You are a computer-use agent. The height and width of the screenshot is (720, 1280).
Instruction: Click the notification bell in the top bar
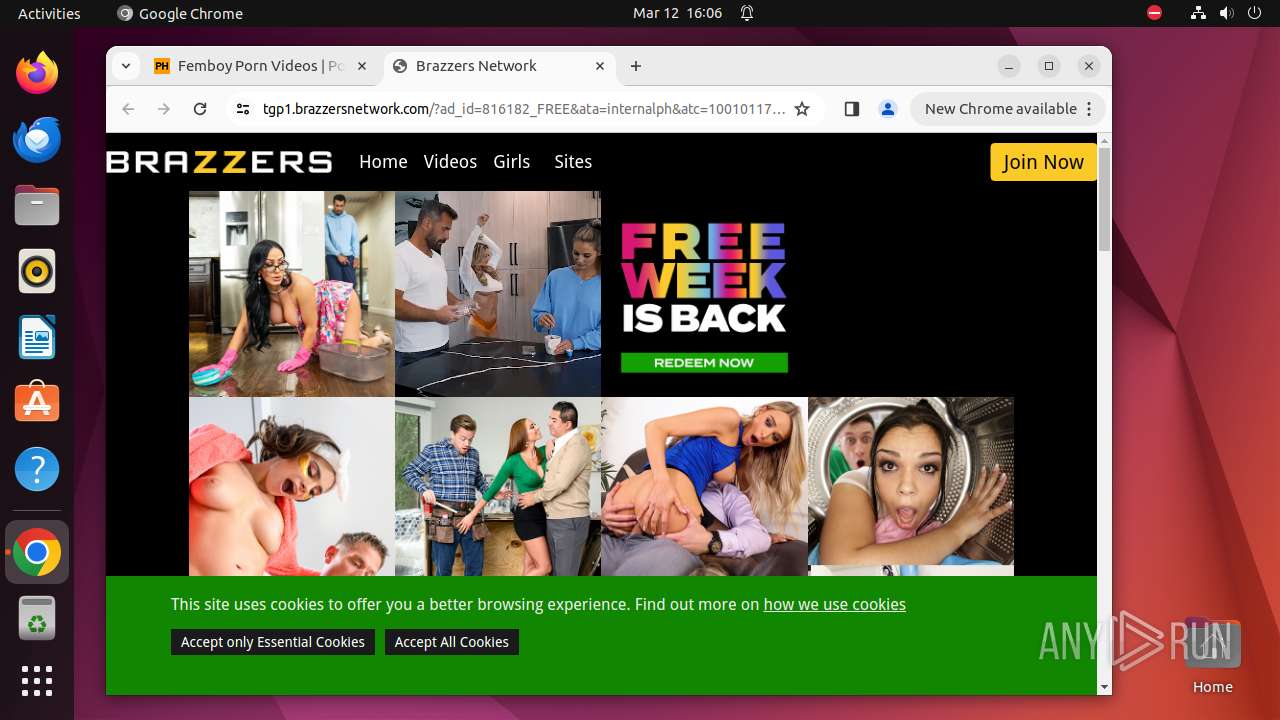click(747, 13)
